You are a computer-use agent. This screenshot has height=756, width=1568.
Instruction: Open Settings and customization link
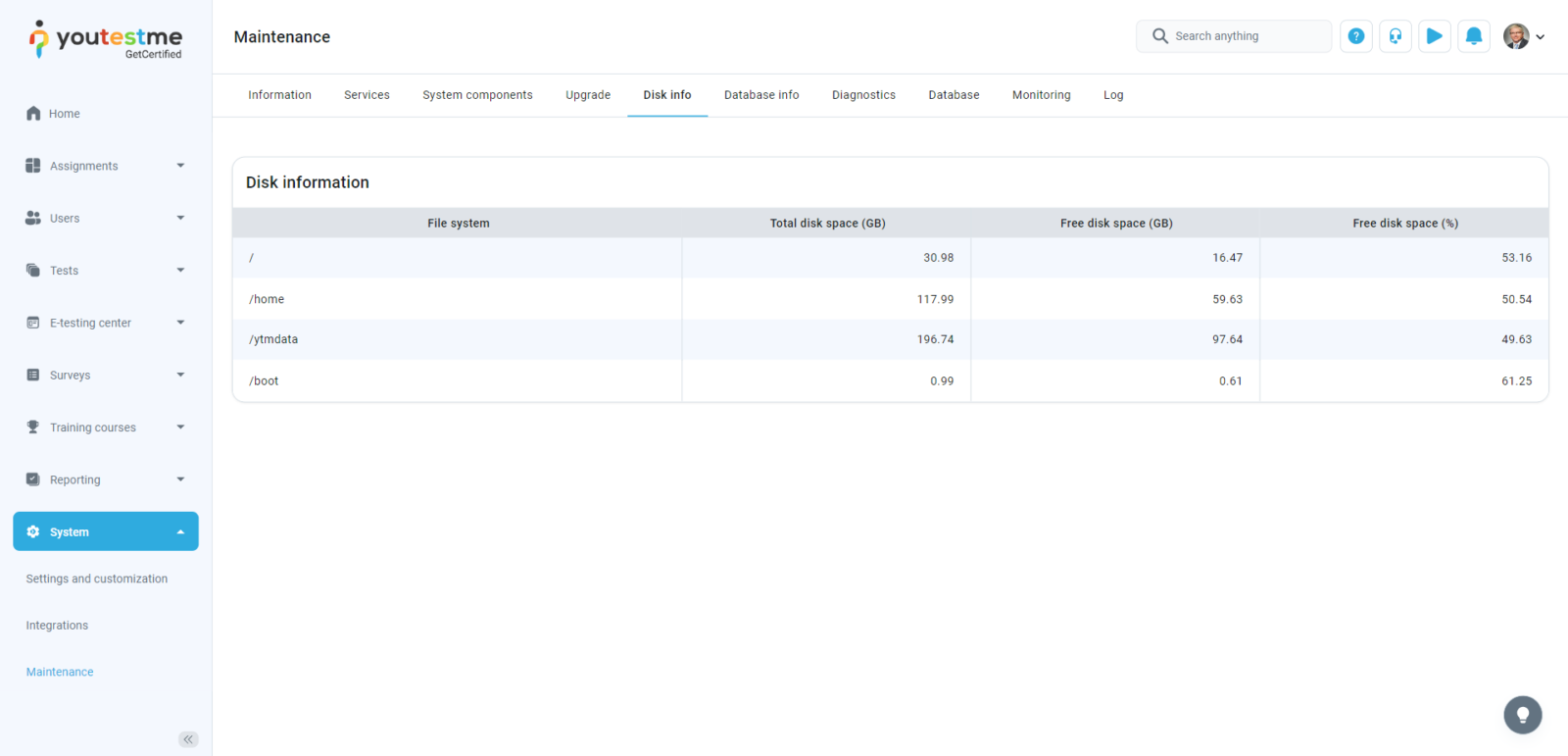tap(96, 579)
